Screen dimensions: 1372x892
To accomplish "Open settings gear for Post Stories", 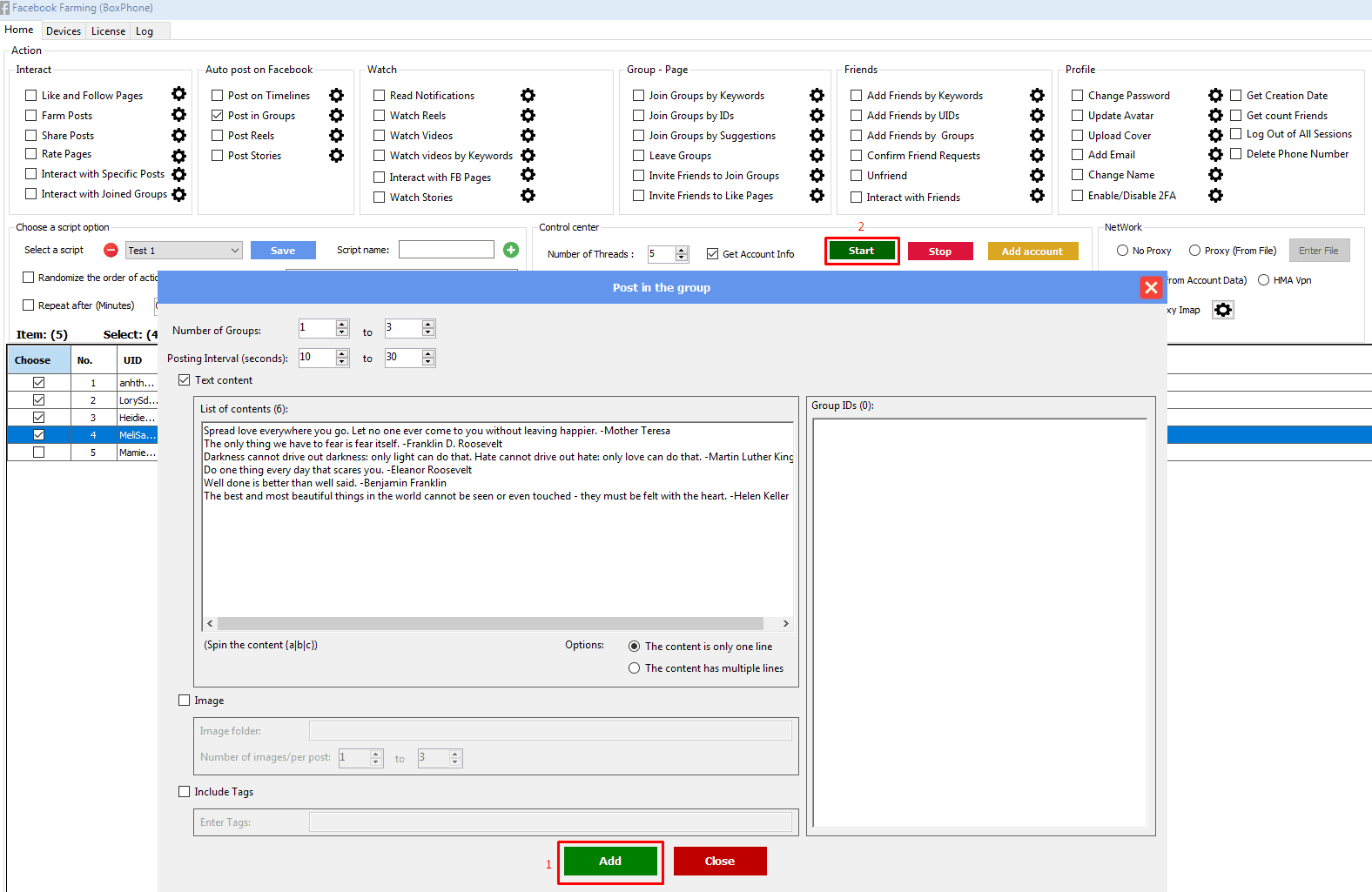I will (x=336, y=155).
